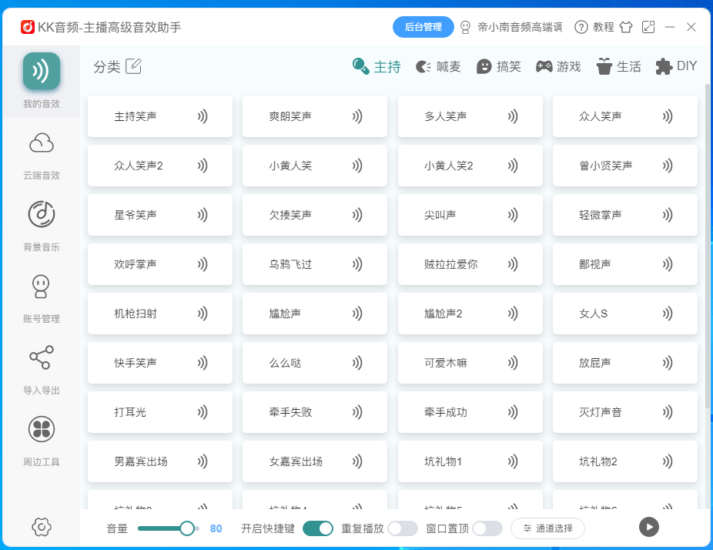Switch to 生活 category tab

pyautogui.click(x=618, y=66)
